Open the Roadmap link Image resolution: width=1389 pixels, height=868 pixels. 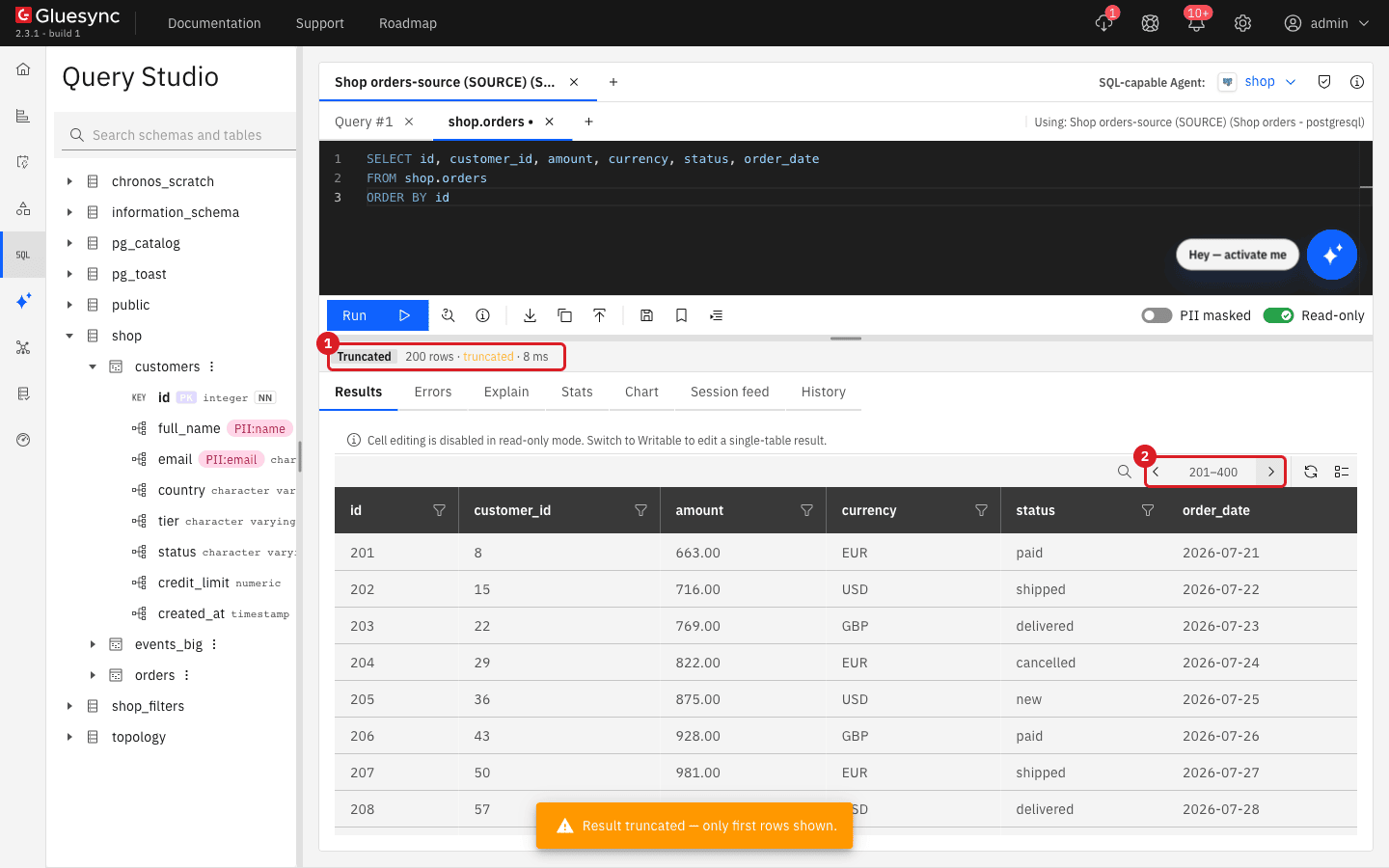[x=408, y=23]
